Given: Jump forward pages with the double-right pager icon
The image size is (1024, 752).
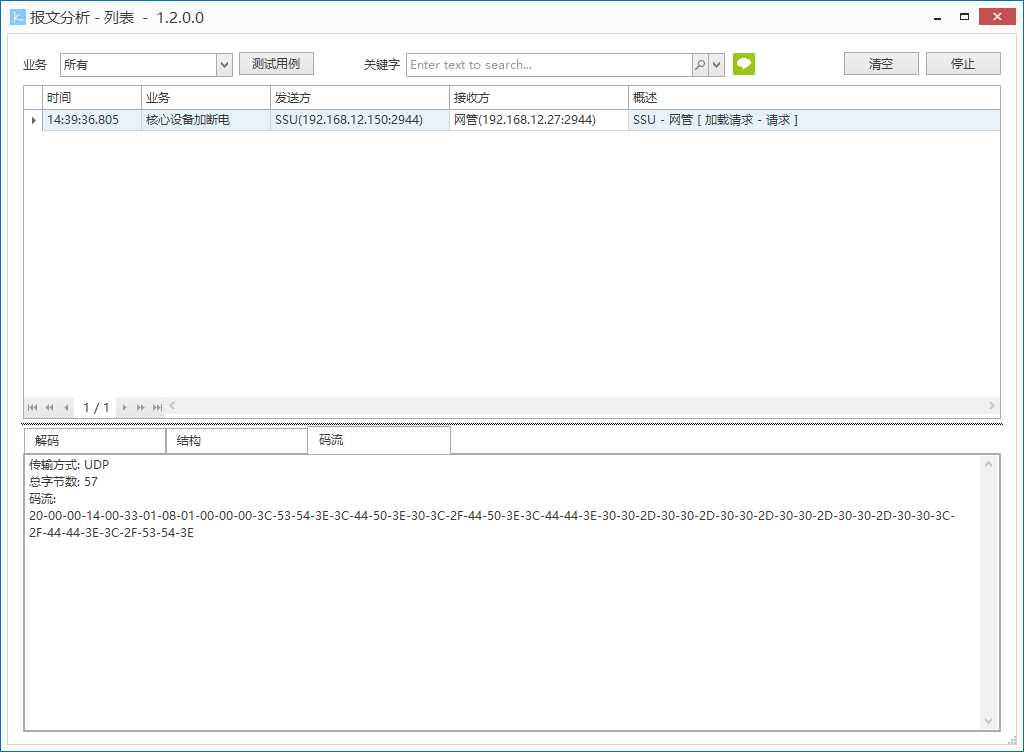Looking at the screenshot, I should click(x=140, y=407).
